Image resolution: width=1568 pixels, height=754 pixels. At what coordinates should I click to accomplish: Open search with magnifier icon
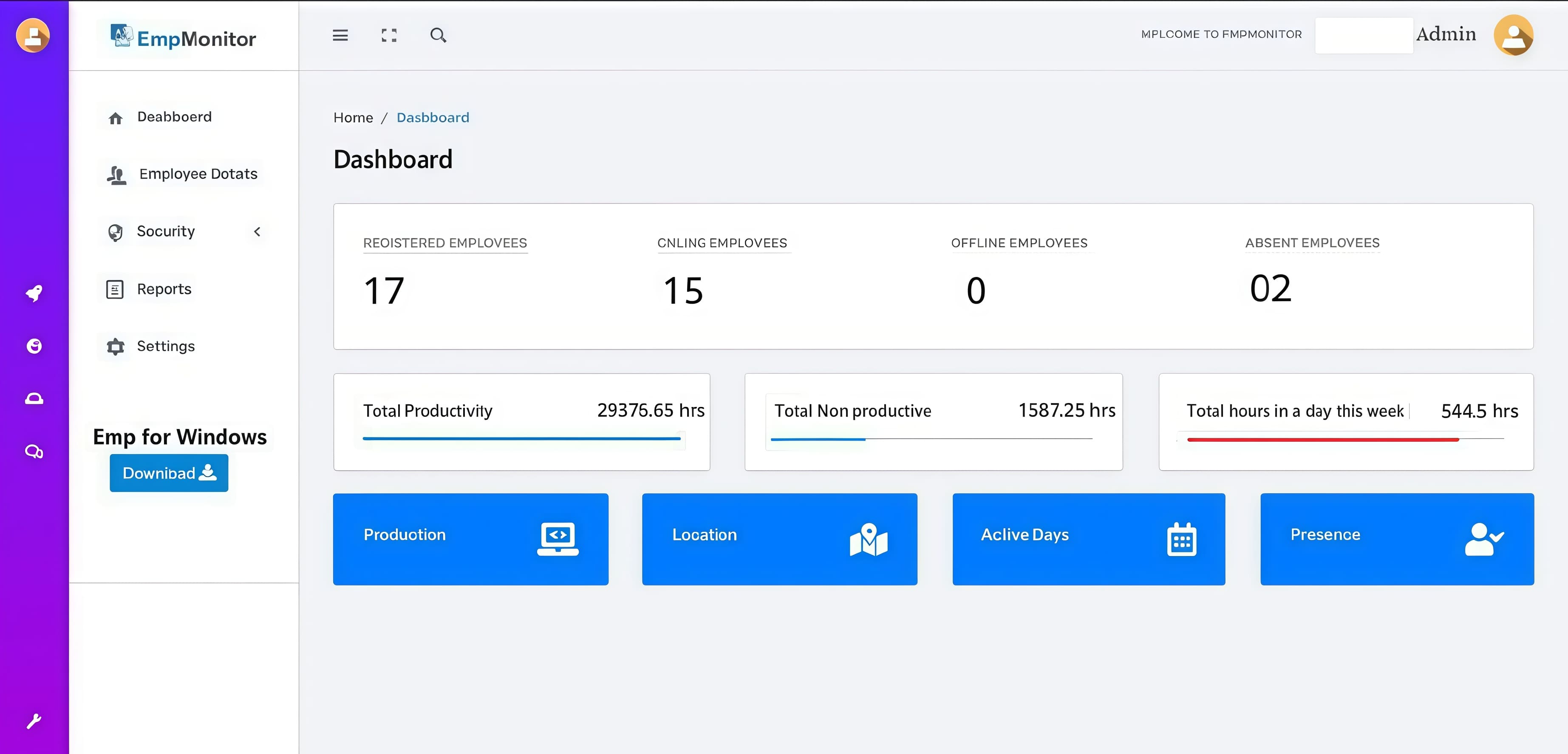click(438, 35)
